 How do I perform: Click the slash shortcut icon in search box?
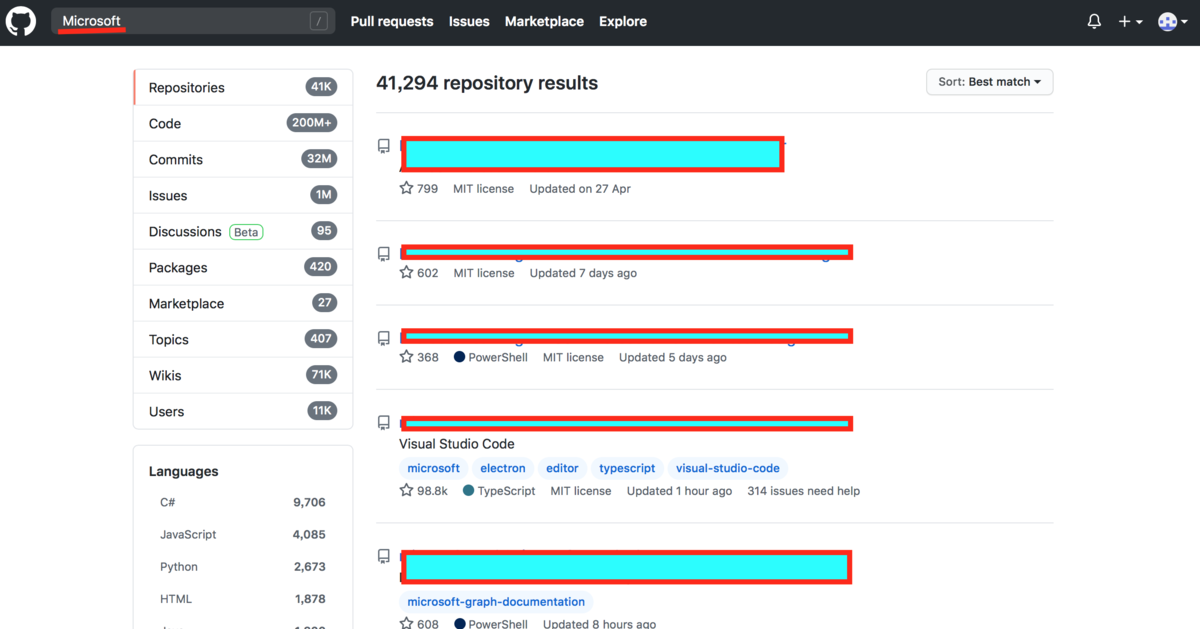coord(319,21)
